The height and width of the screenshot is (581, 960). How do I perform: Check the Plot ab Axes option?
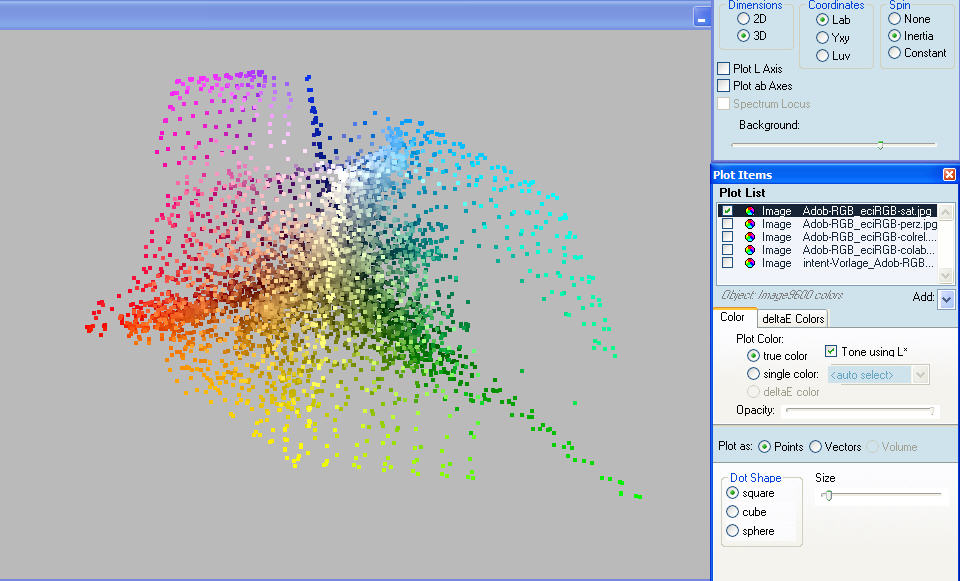click(724, 86)
